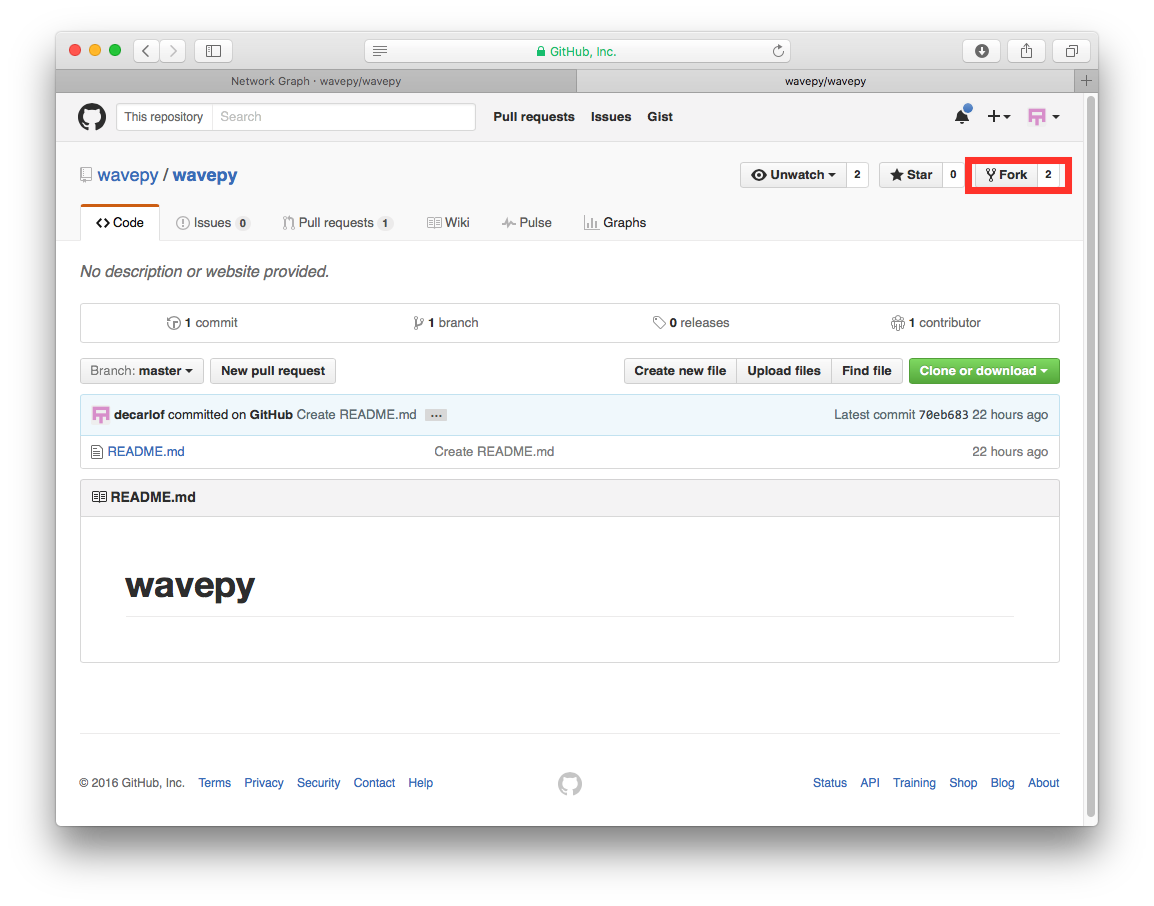This screenshot has height=906, width=1154.
Task: Click in the repository Search field
Action: pos(344,116)
